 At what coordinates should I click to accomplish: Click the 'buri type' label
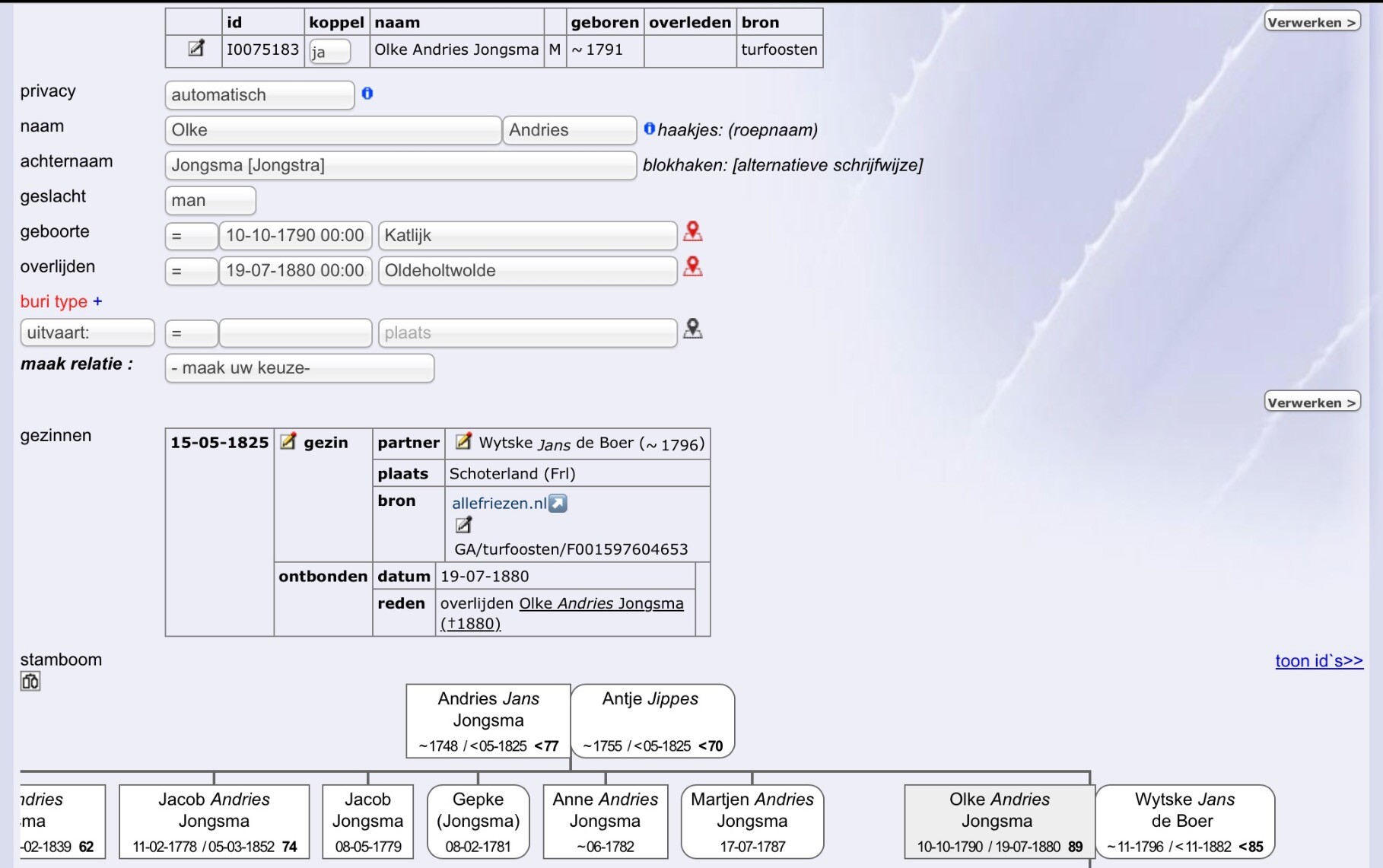pyautogui.click(x=53, y=301)
